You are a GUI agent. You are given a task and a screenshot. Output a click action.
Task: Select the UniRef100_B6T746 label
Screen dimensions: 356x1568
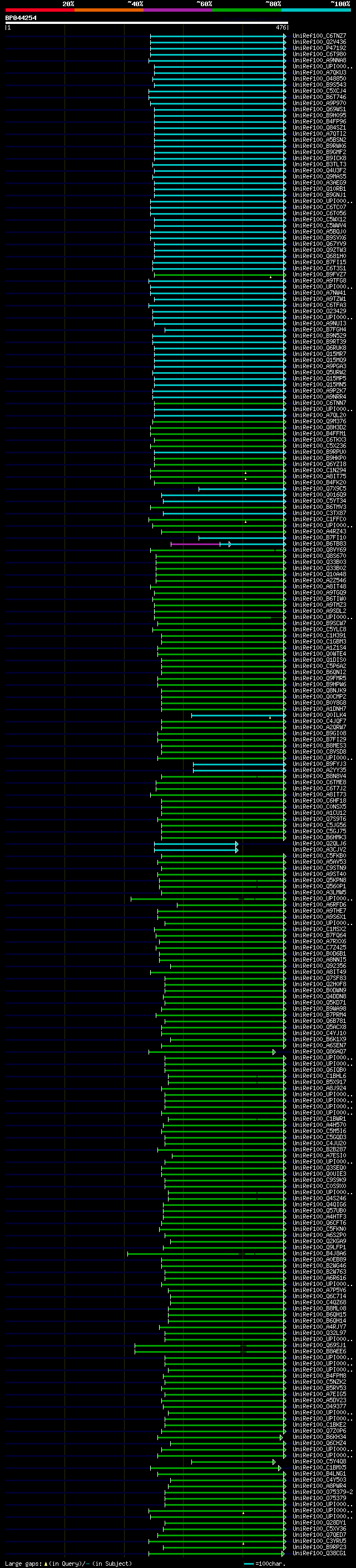click(x=319, y=97)
